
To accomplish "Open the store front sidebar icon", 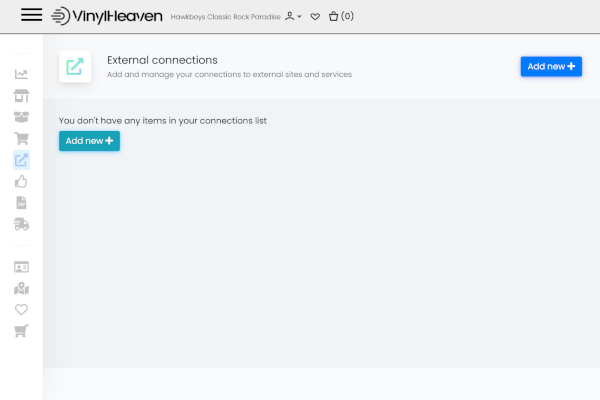I will point(21,96).
